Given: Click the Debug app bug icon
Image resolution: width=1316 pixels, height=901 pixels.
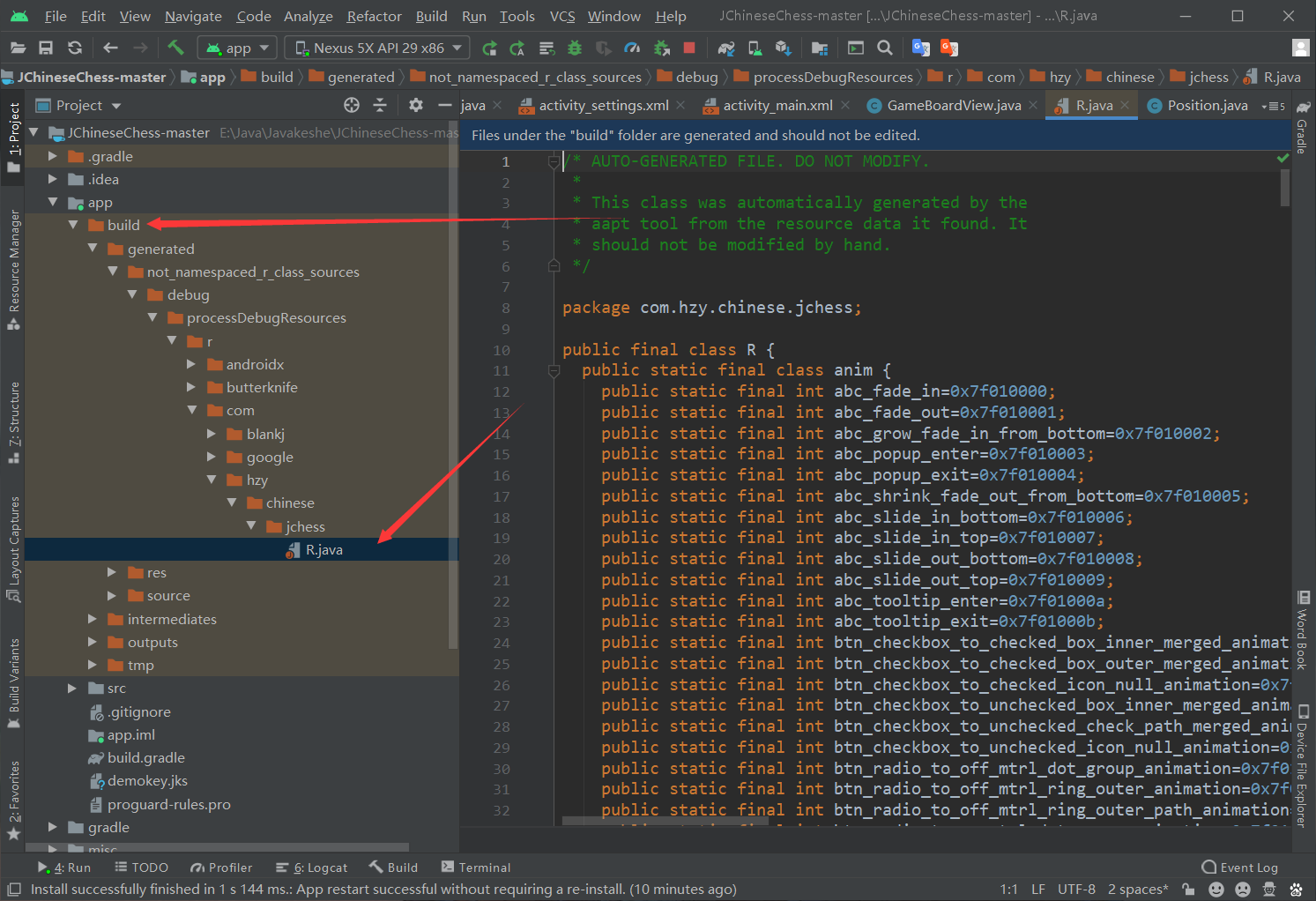Looking at the screenshot, I should (x=575, y=48).
